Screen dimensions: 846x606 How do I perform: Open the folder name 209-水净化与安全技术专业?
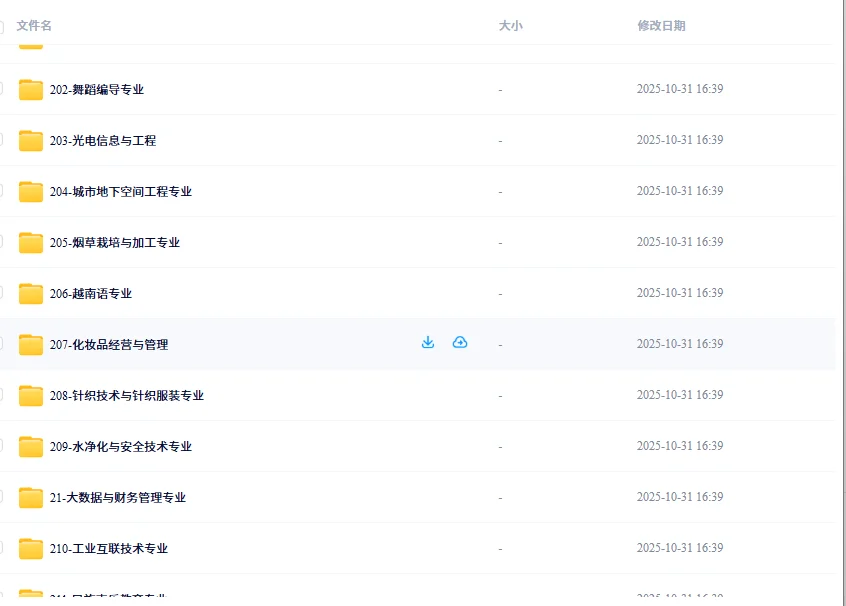121,447
